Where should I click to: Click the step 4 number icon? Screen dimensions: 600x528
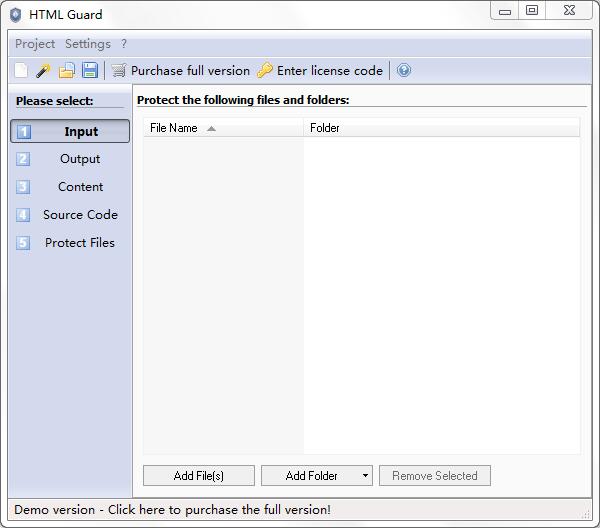23,215
